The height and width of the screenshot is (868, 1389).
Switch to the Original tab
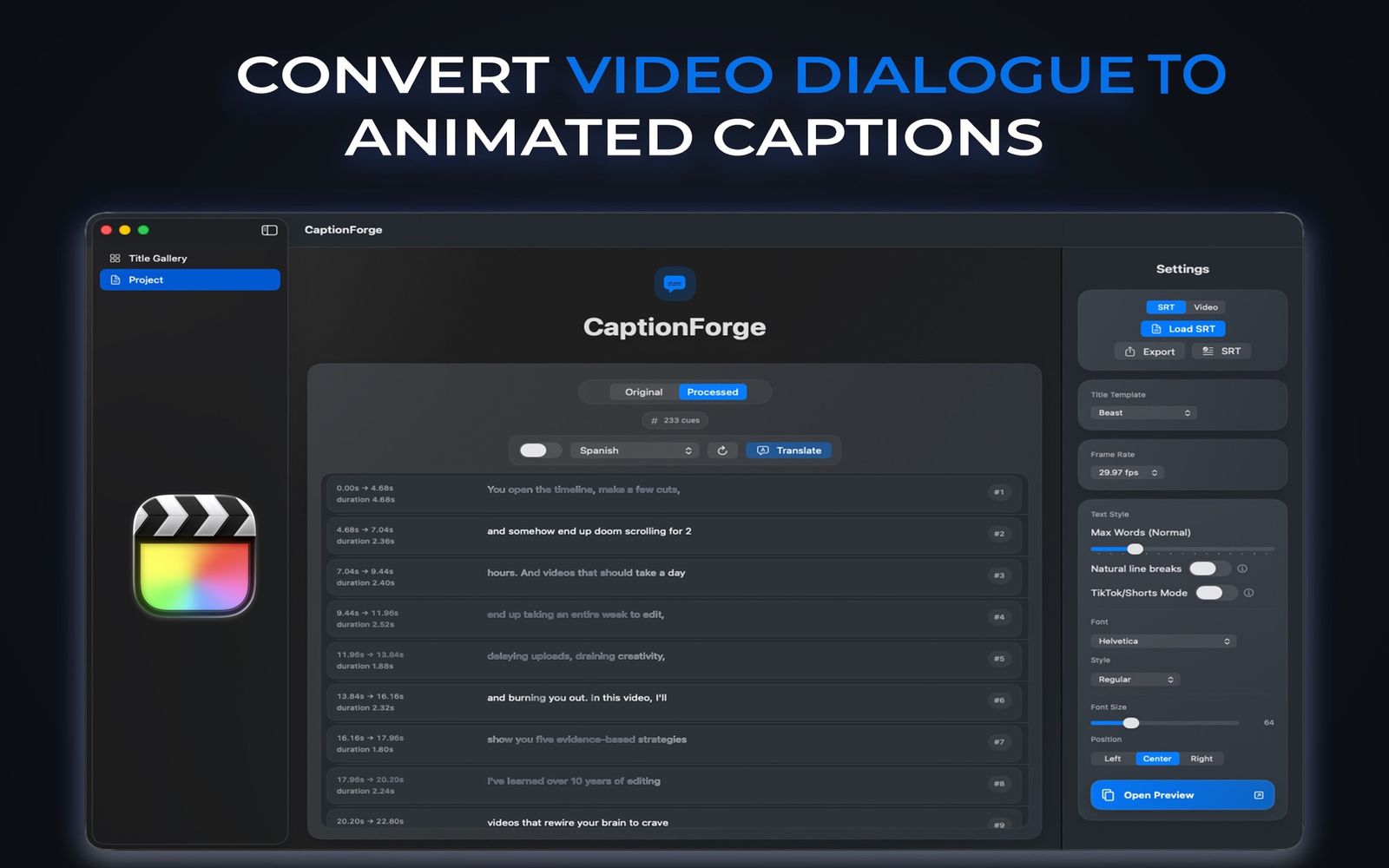644,392
